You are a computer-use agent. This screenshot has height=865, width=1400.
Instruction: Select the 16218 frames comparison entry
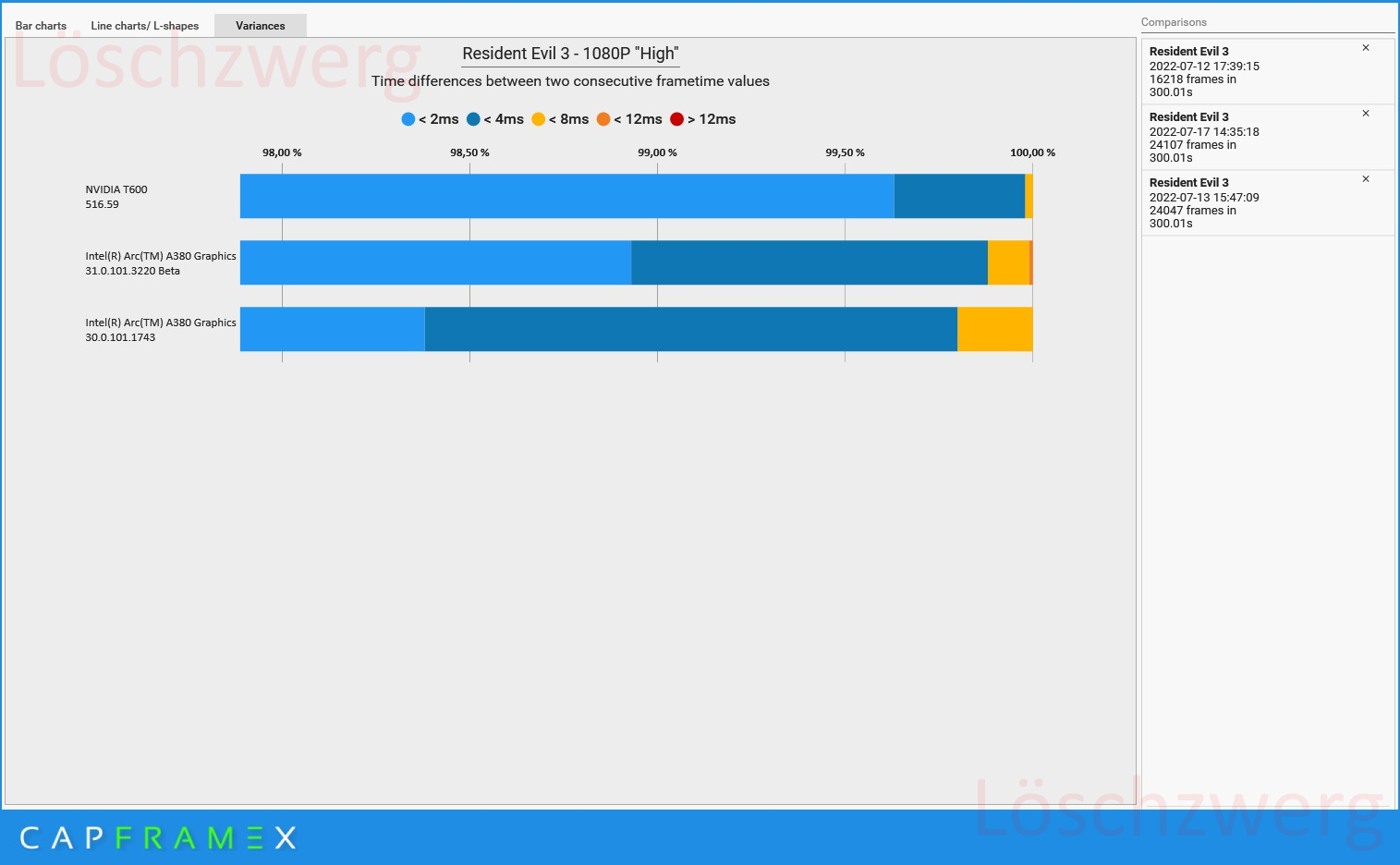(x=1268, y=71)
